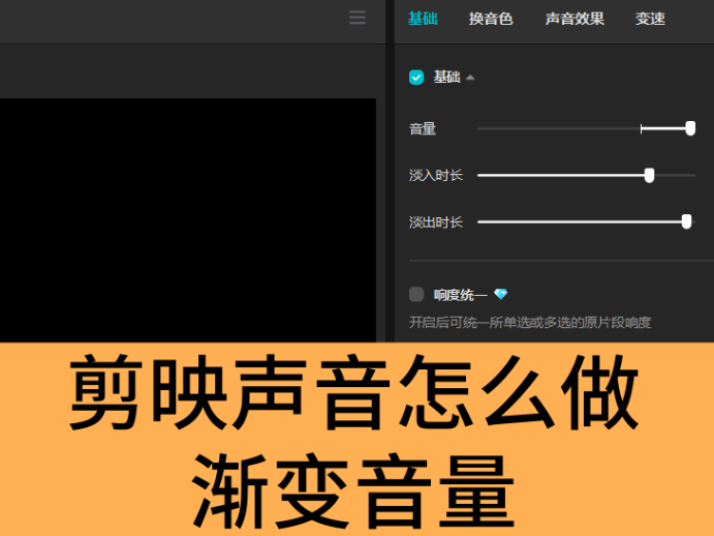
Task: Click the 响度统一 label text
Action: [460, 295]
